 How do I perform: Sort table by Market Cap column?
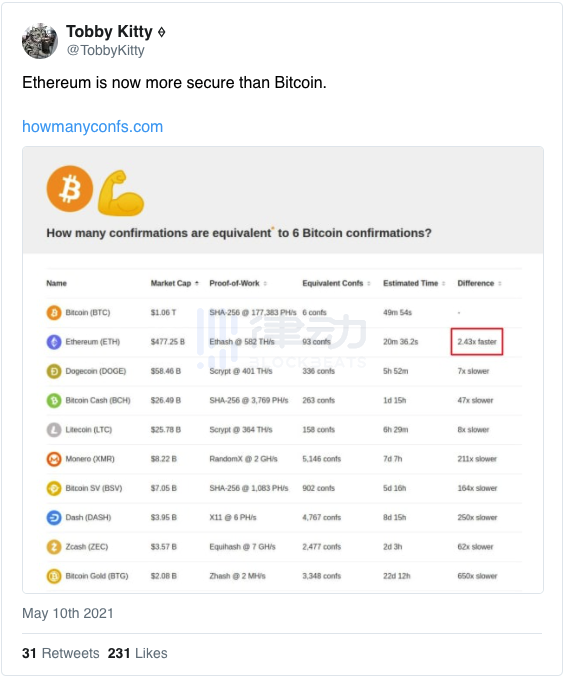[175, 283]
